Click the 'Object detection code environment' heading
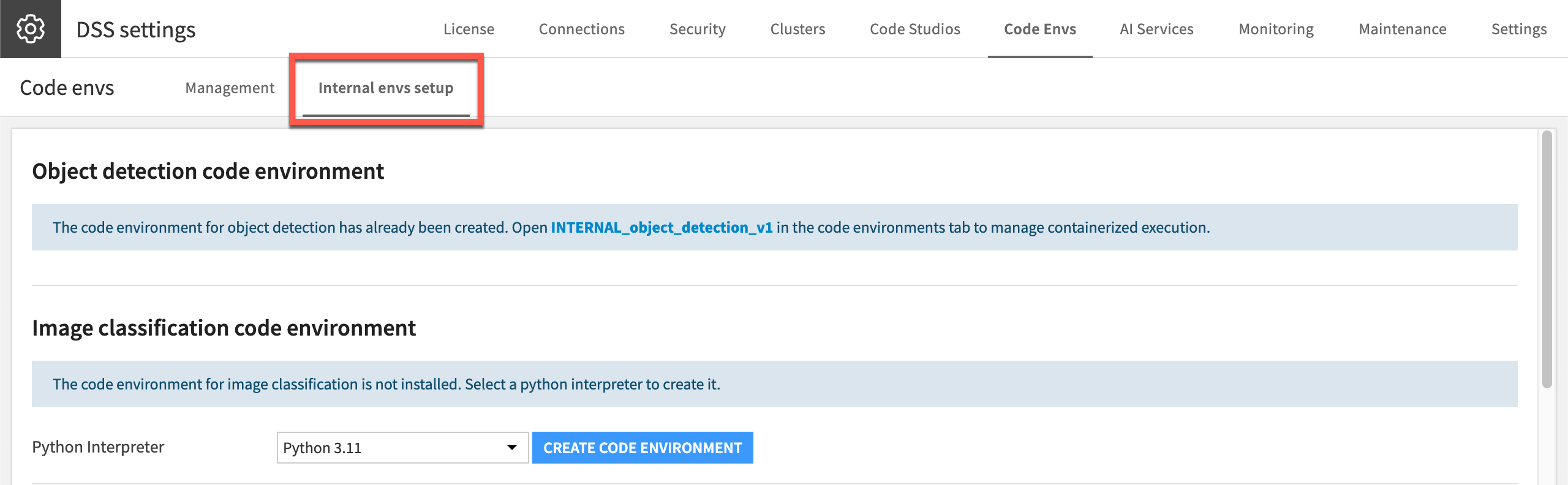1568x485 pixels. coord(208,171)
